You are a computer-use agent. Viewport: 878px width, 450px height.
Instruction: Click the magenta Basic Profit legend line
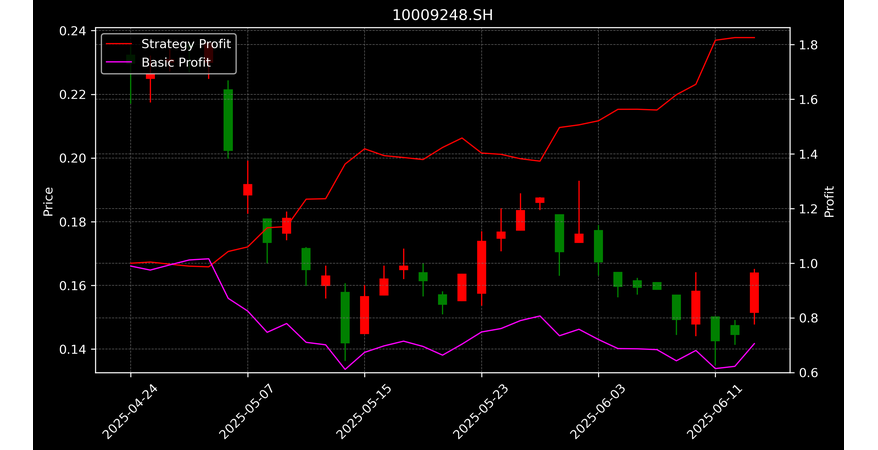point(119,62)
